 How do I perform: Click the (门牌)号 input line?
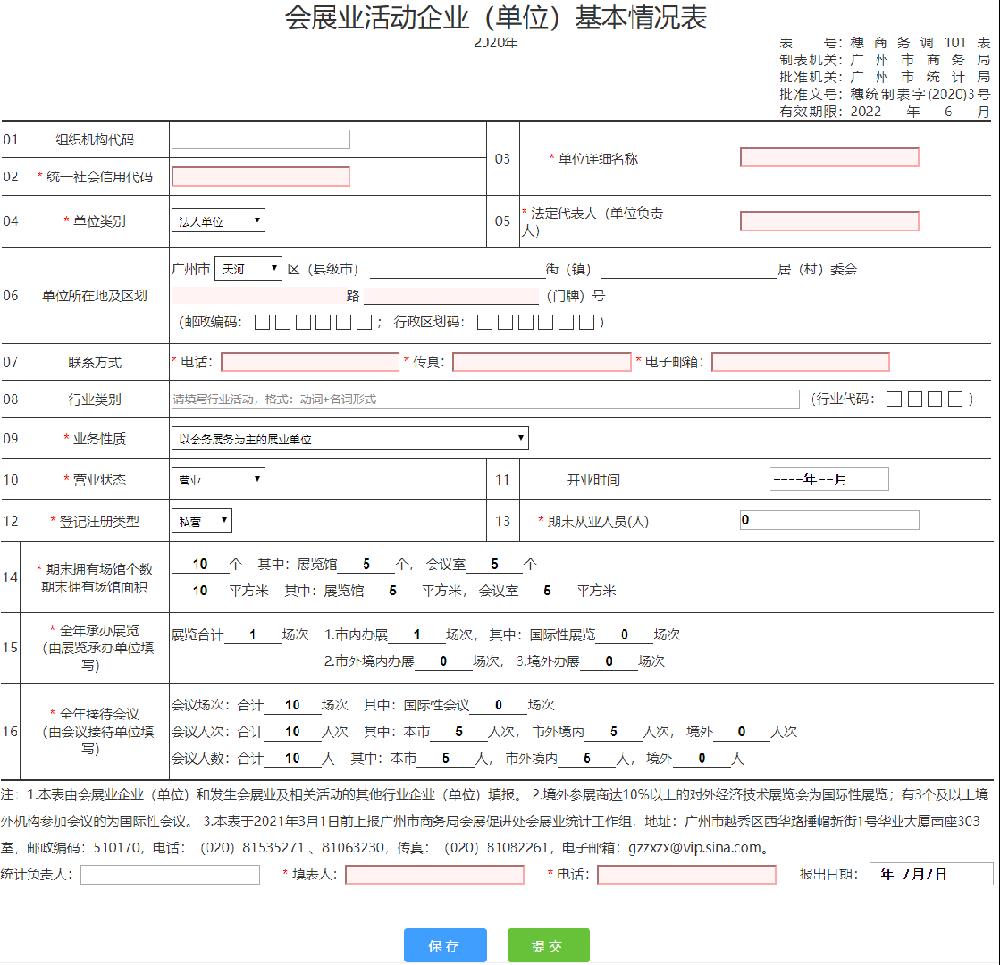click(452, 296)
